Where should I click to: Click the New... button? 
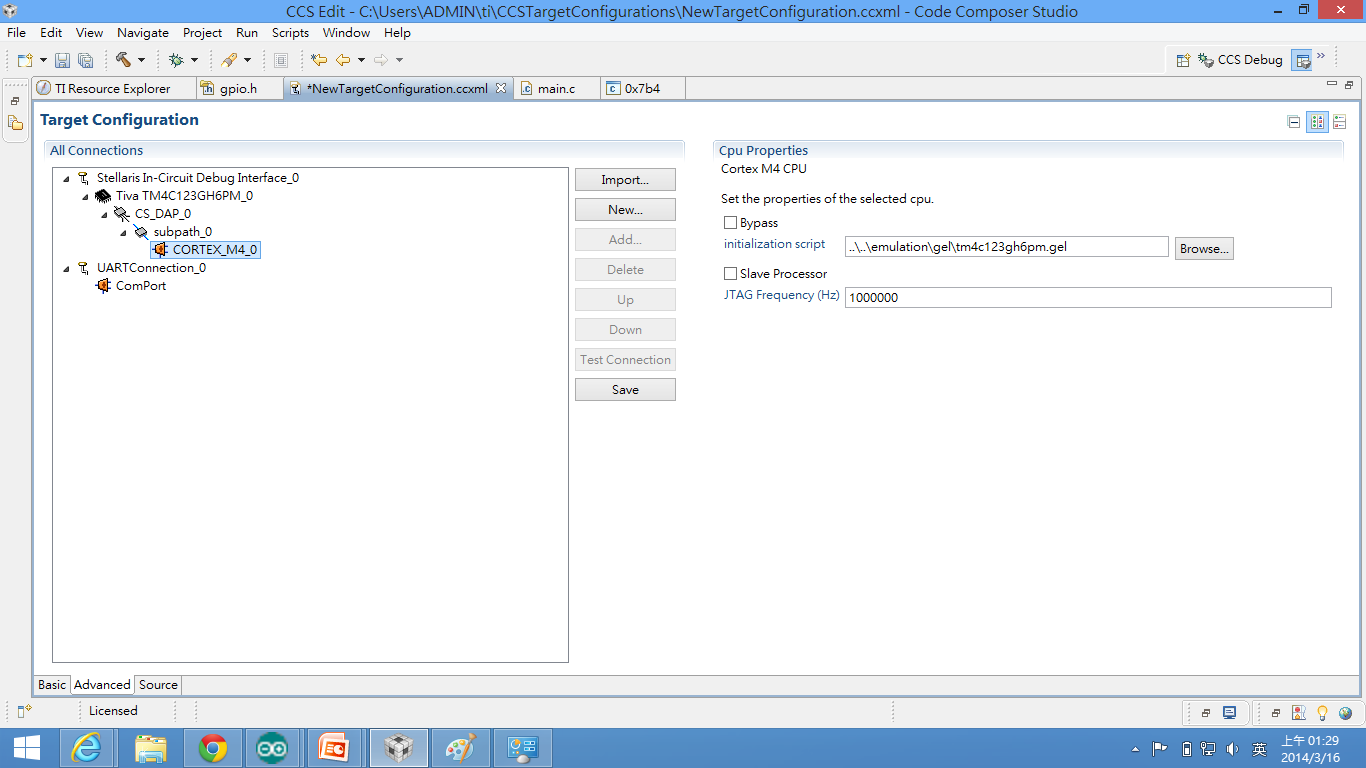point(625,210)
